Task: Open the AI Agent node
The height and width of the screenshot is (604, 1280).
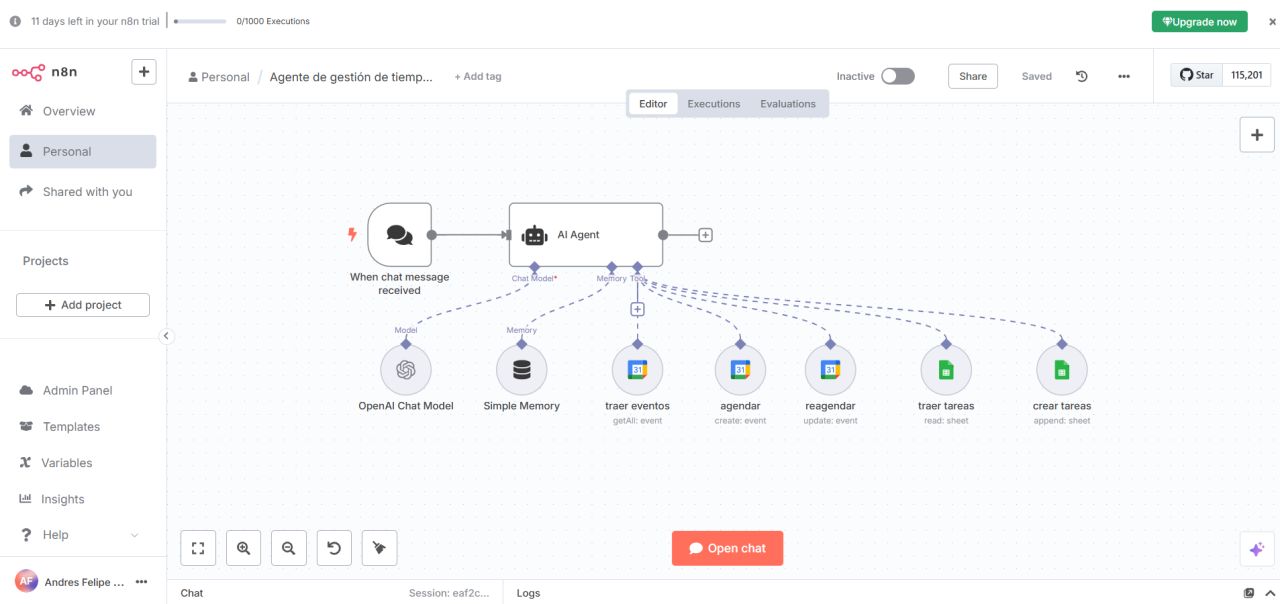Action: pyautogui.click(x=586, y=235)
